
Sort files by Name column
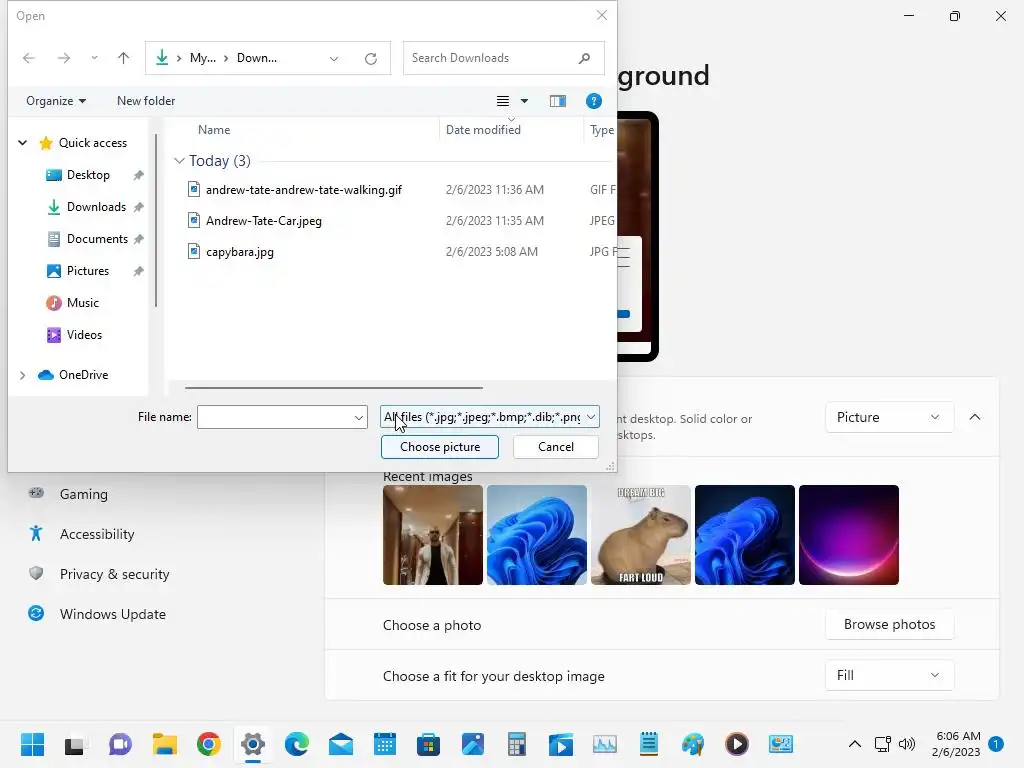[214, 130]
